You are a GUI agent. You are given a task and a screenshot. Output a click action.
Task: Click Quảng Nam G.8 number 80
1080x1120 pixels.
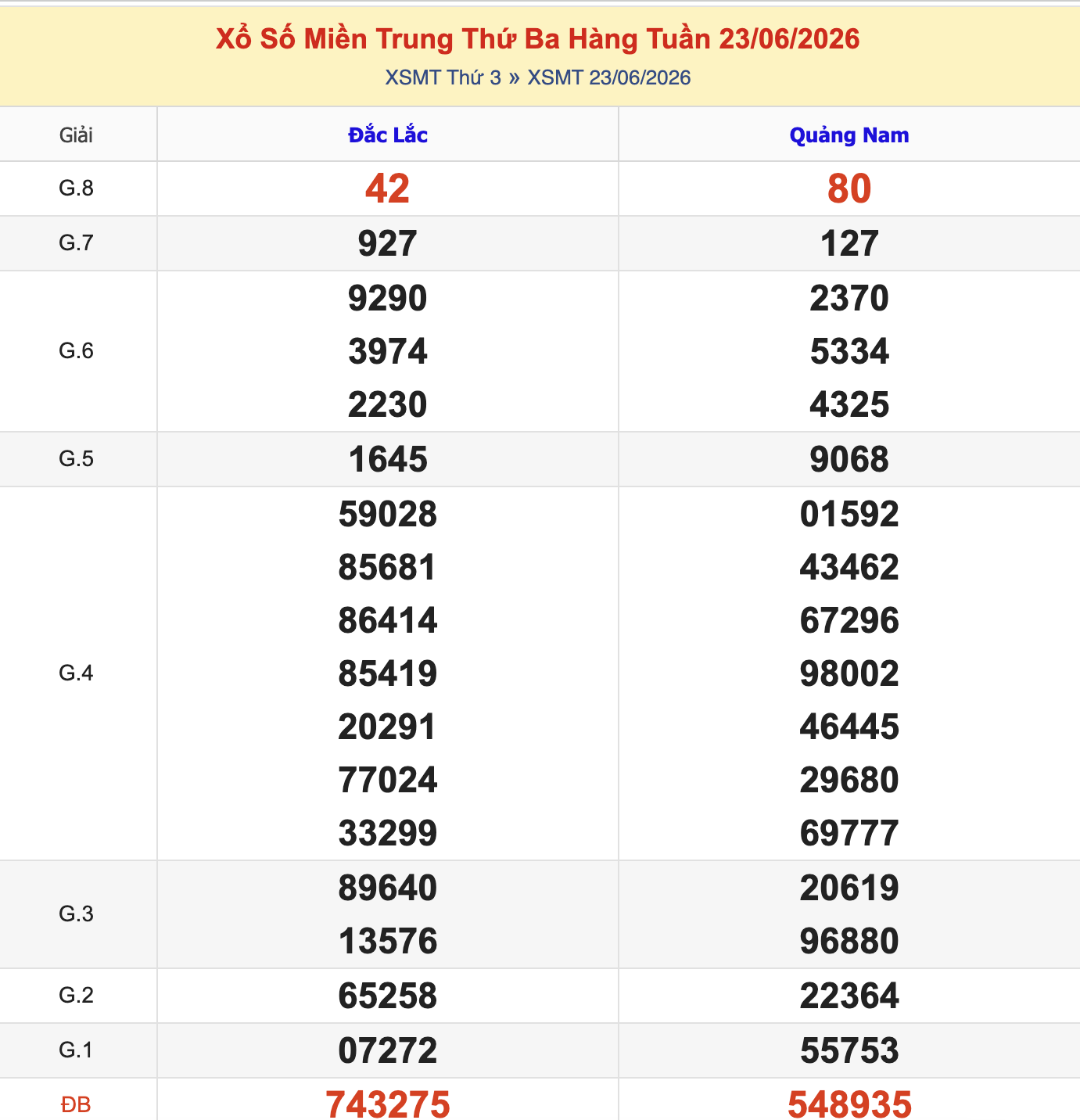point(849,188)
